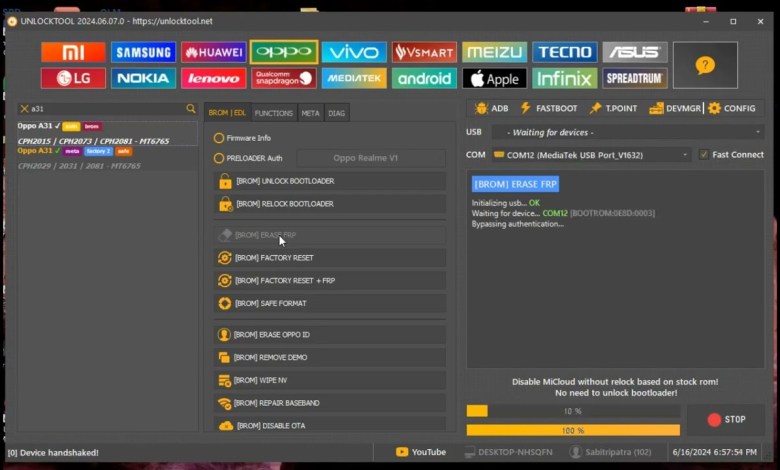
Task: Clear the a31 search with X icon
Action: [24, 108]
